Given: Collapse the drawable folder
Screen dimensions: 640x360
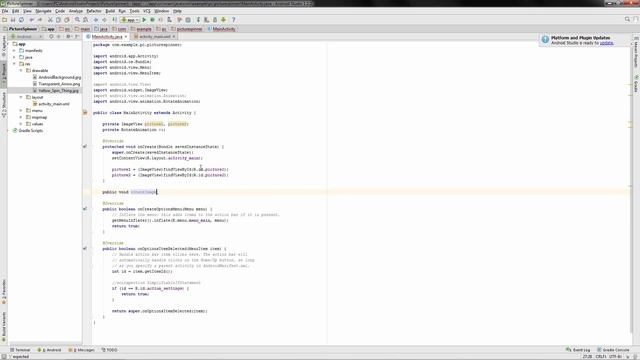Looking at the screenshot, I should [x=21, y=71].
